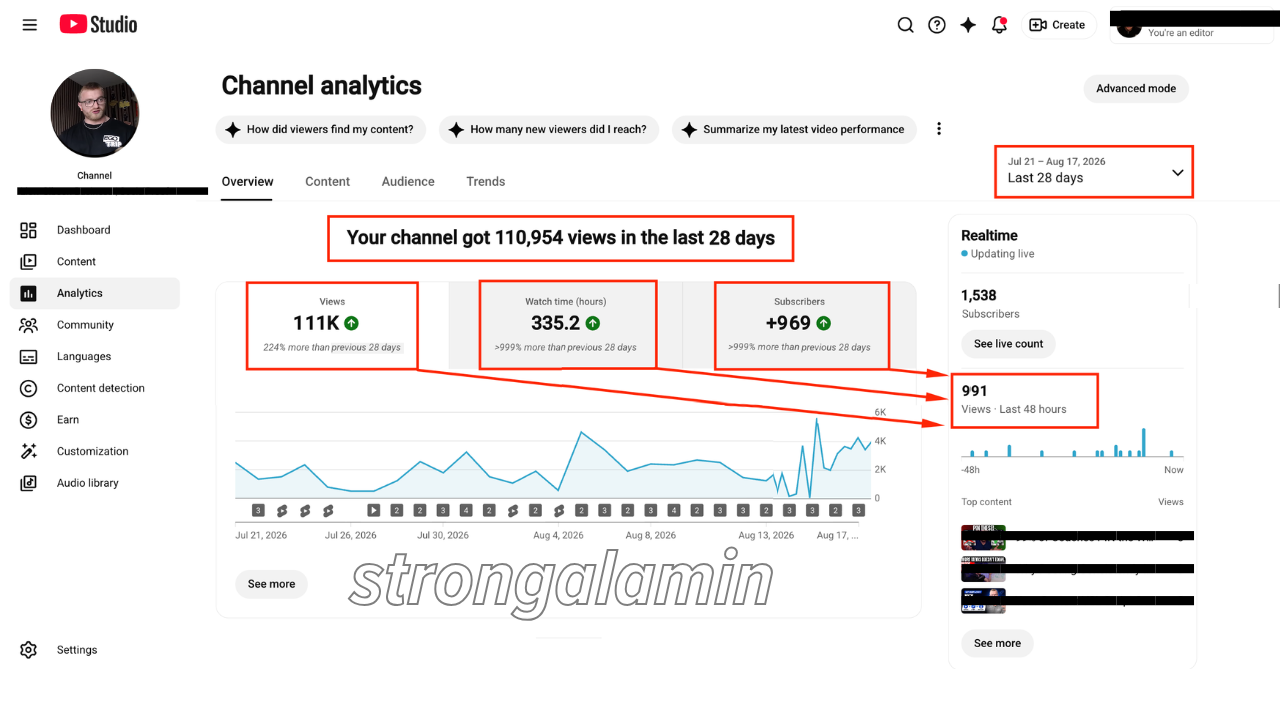Open the Audio library
The image size is (1280, 720).
tap(95, 483)
